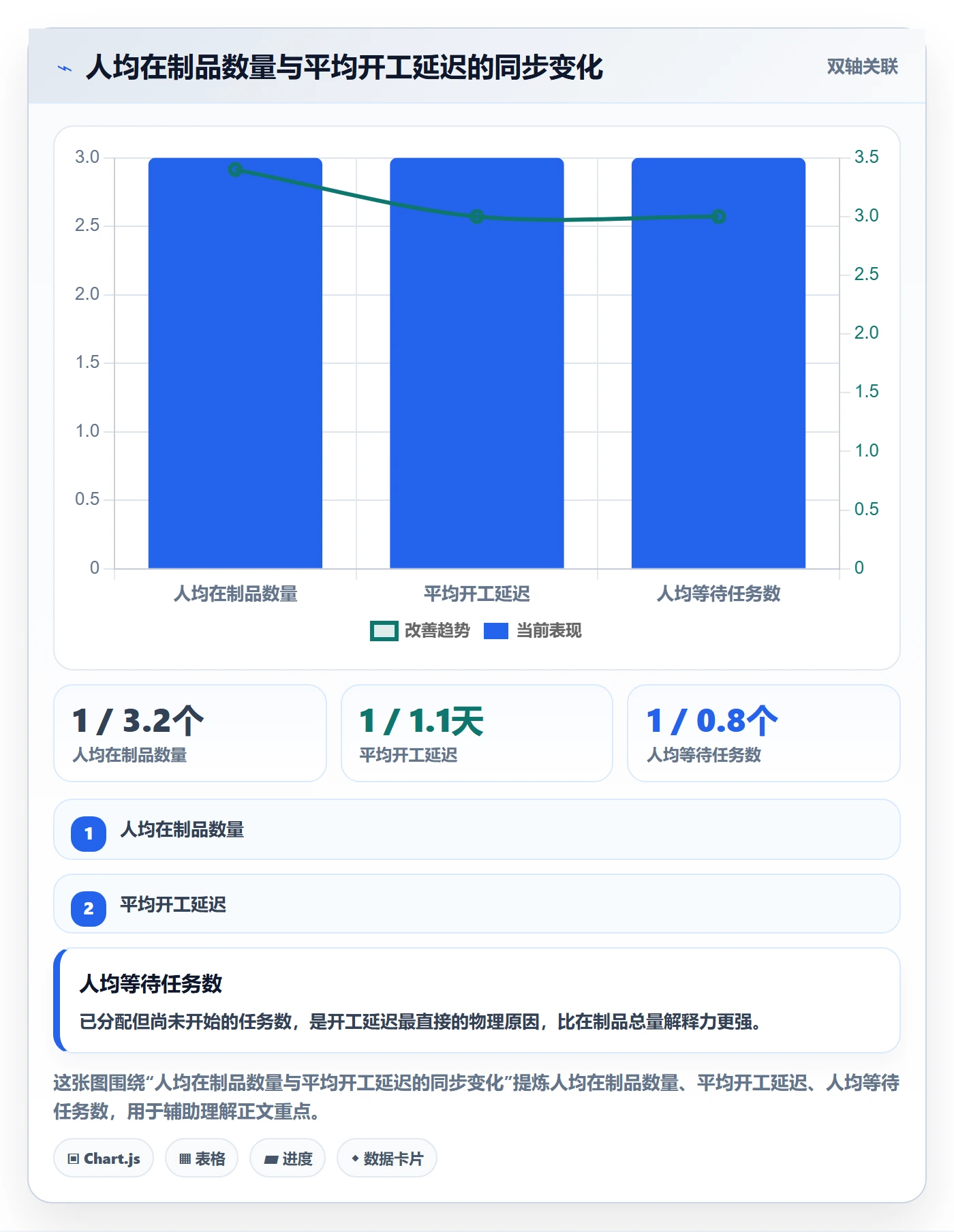
Task: Click the trend line point on the 人均等待任务数 bar
Action: tap(718, 217)
